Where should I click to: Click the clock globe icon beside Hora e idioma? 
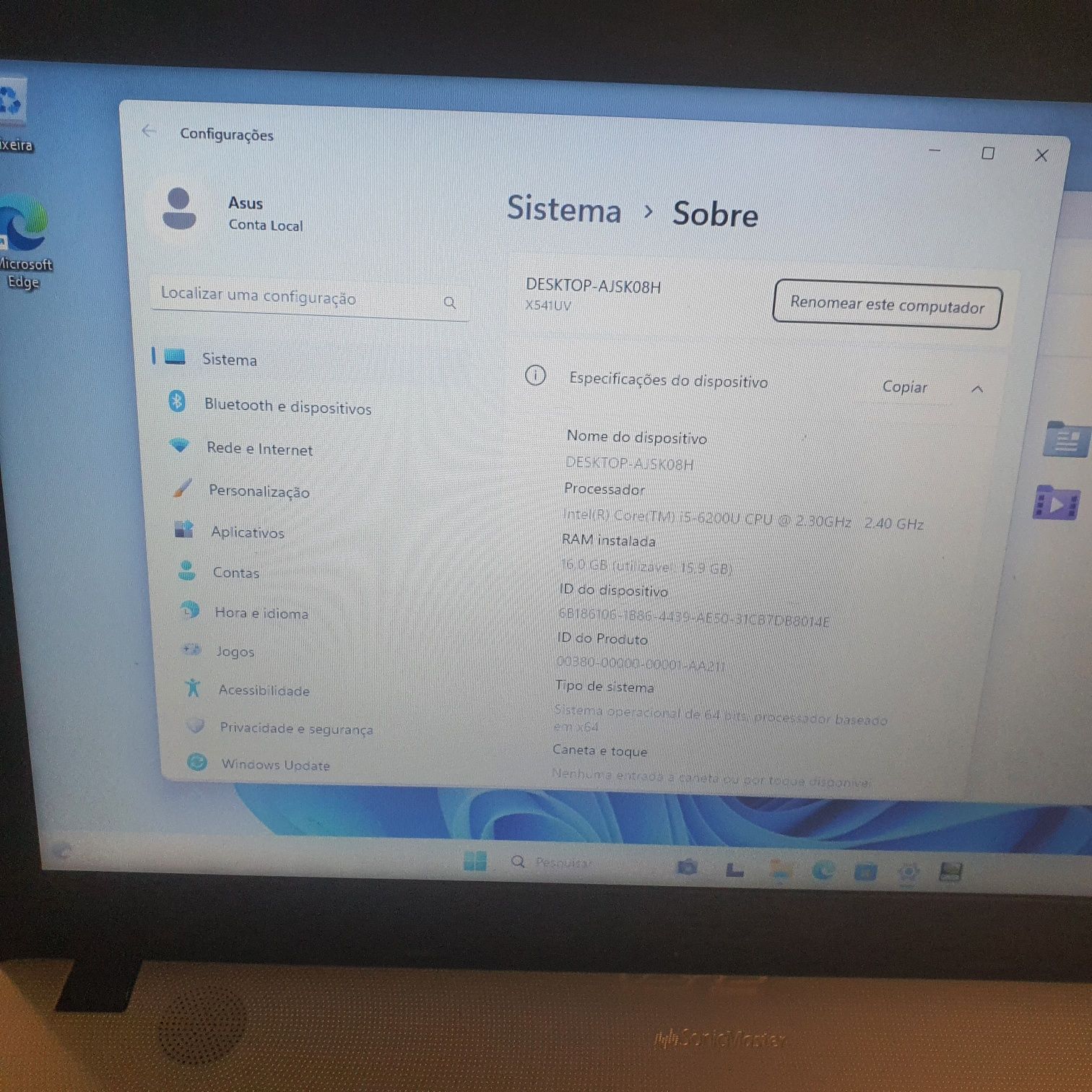(x=189, y=610)
